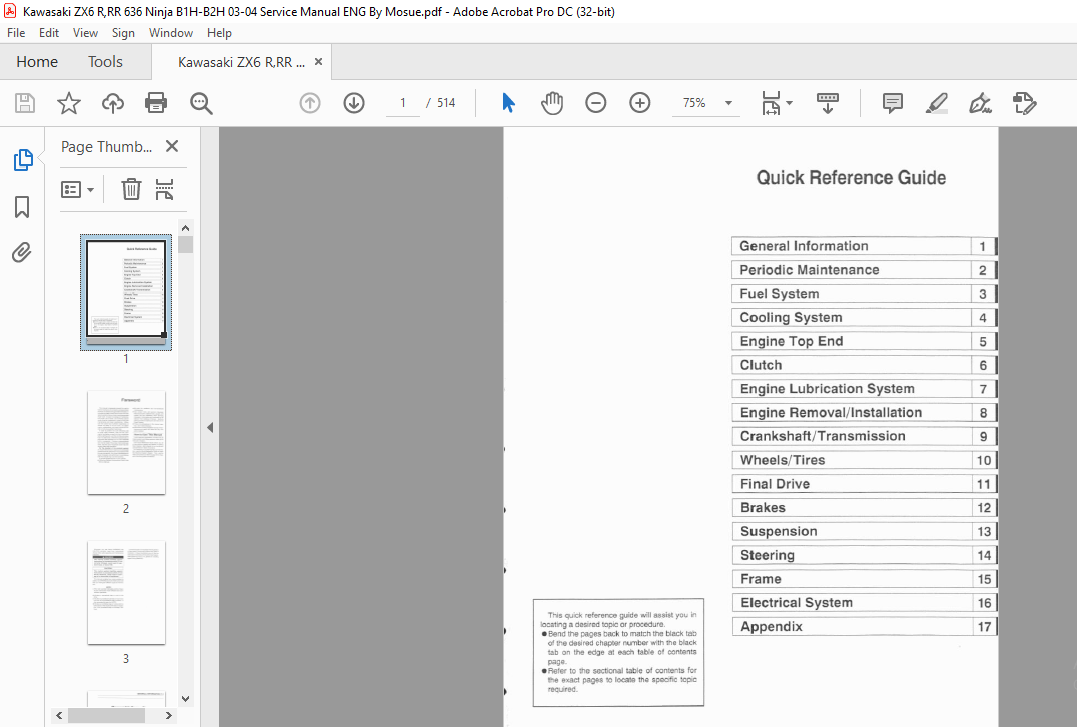Screen dimensions: 1077x727
Task: Click the Wheels/Tires chapter entry
Action: click(864, 460)
